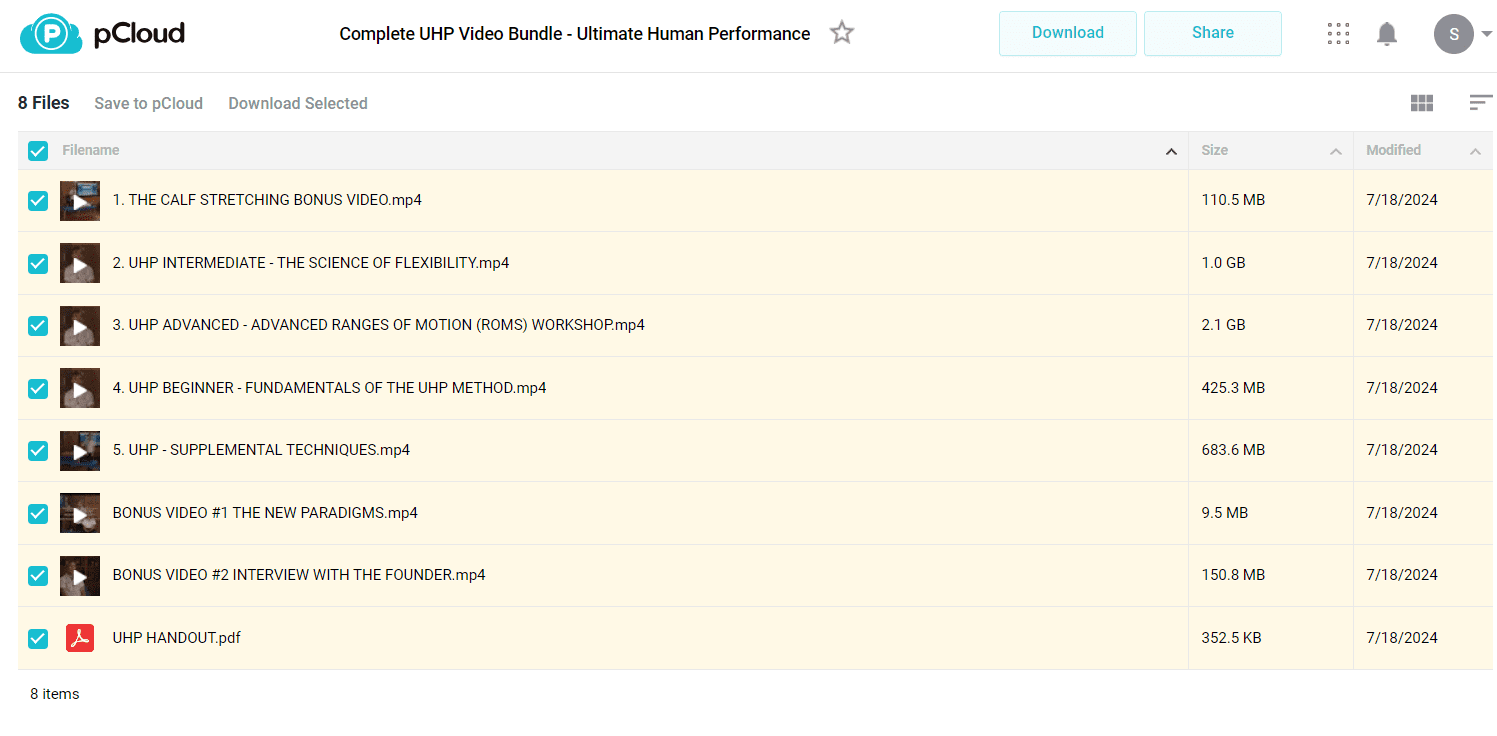
Task: Play the Advanced ROMs Workshop thumbnail
Action: pos(80,326)
